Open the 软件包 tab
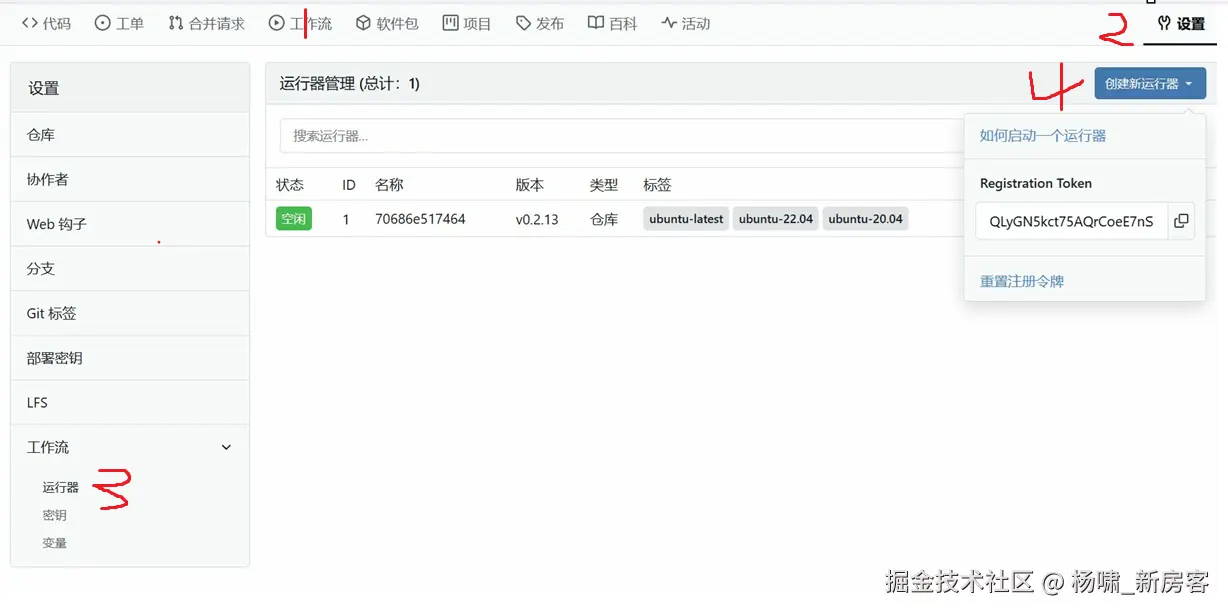 [387, 23]
